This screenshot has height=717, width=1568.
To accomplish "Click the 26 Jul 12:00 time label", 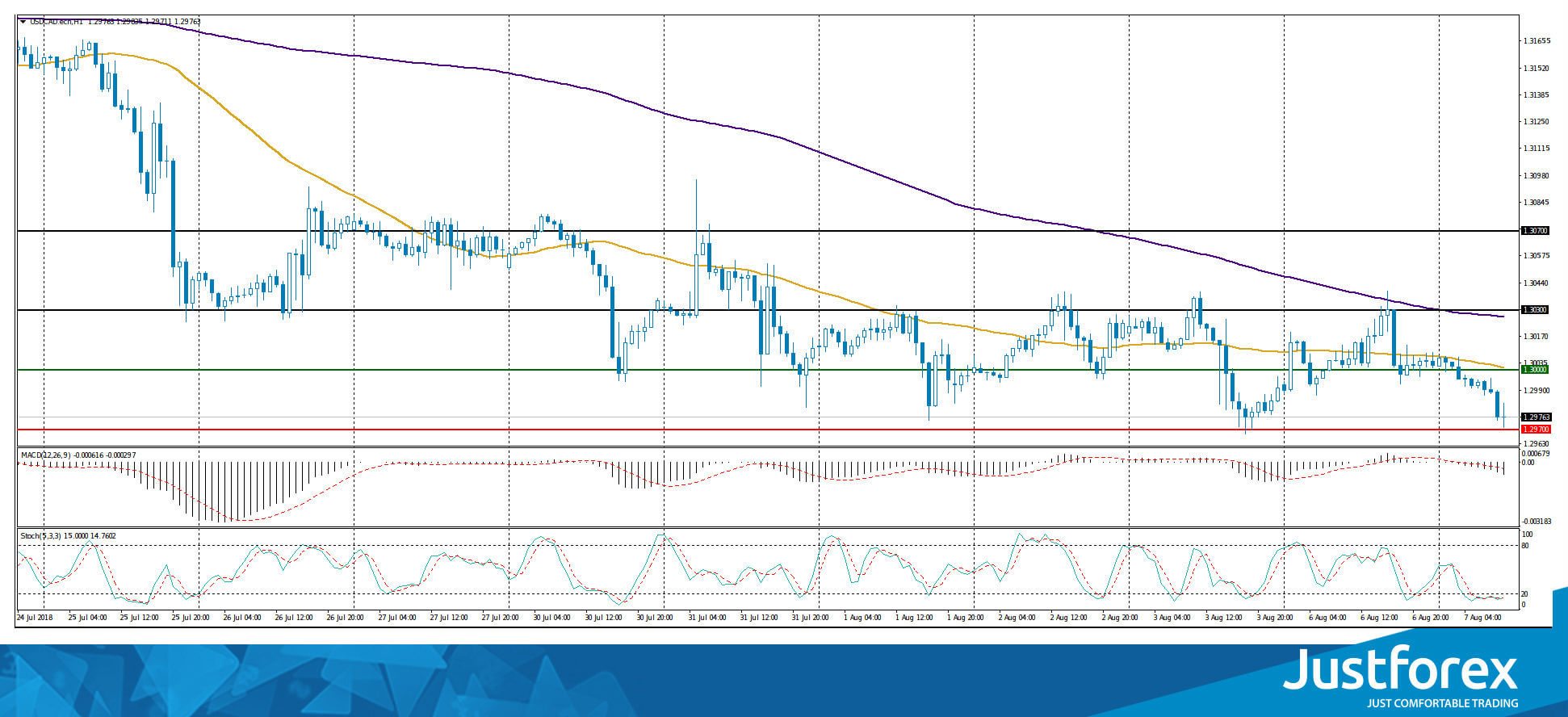I will [294, 618].
